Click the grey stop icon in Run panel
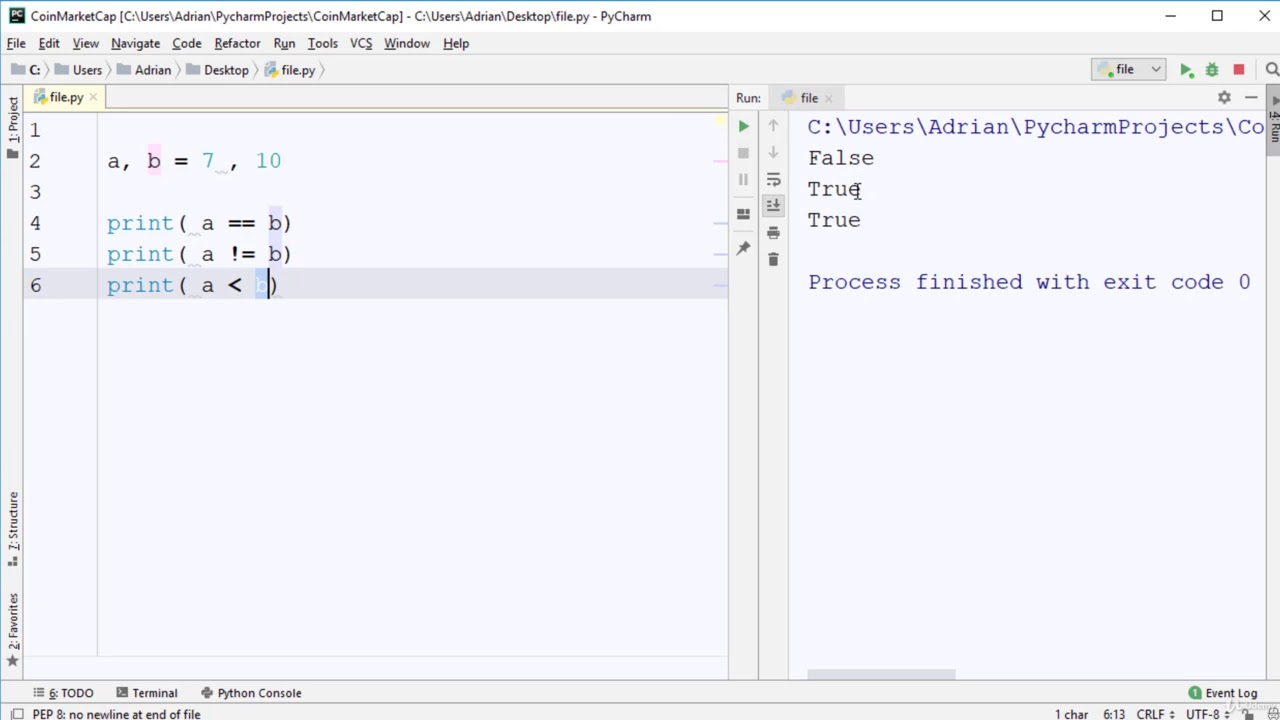This screenshot has height=720, width=1280. pos(743,153)
